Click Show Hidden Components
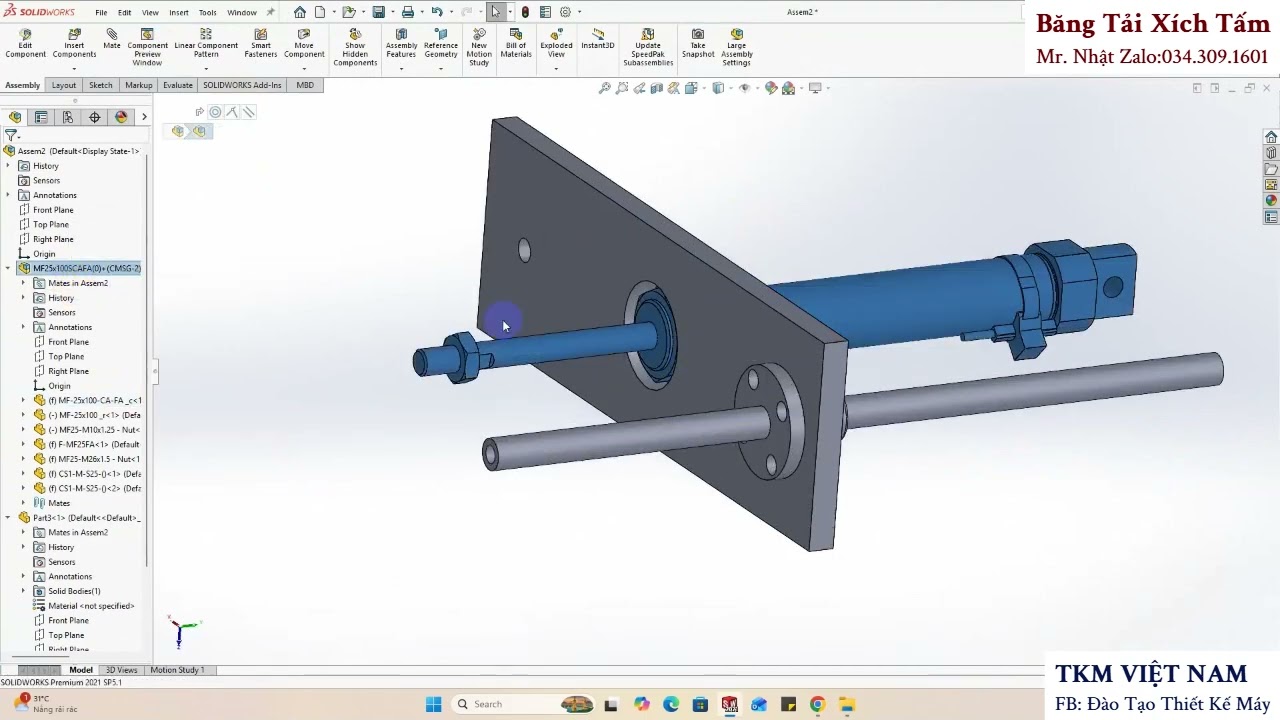 [355, 48]
